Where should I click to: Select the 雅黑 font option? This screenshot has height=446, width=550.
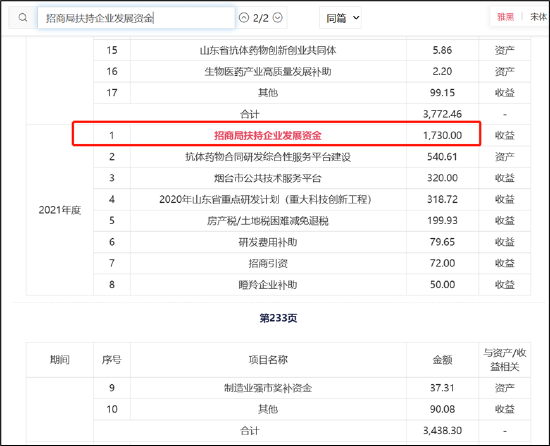[x=505, y=16]
